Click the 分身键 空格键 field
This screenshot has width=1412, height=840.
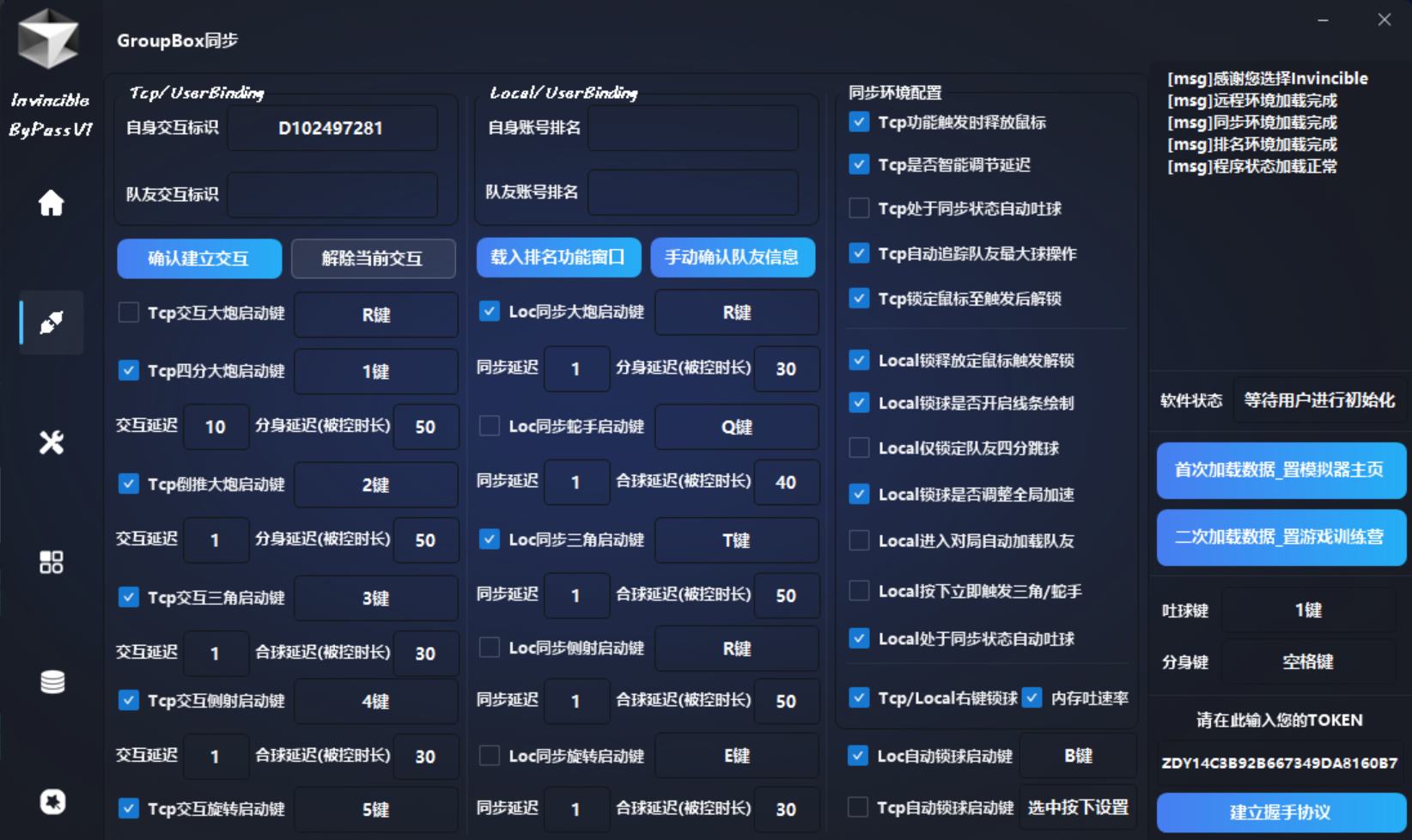coord(1308,661)
